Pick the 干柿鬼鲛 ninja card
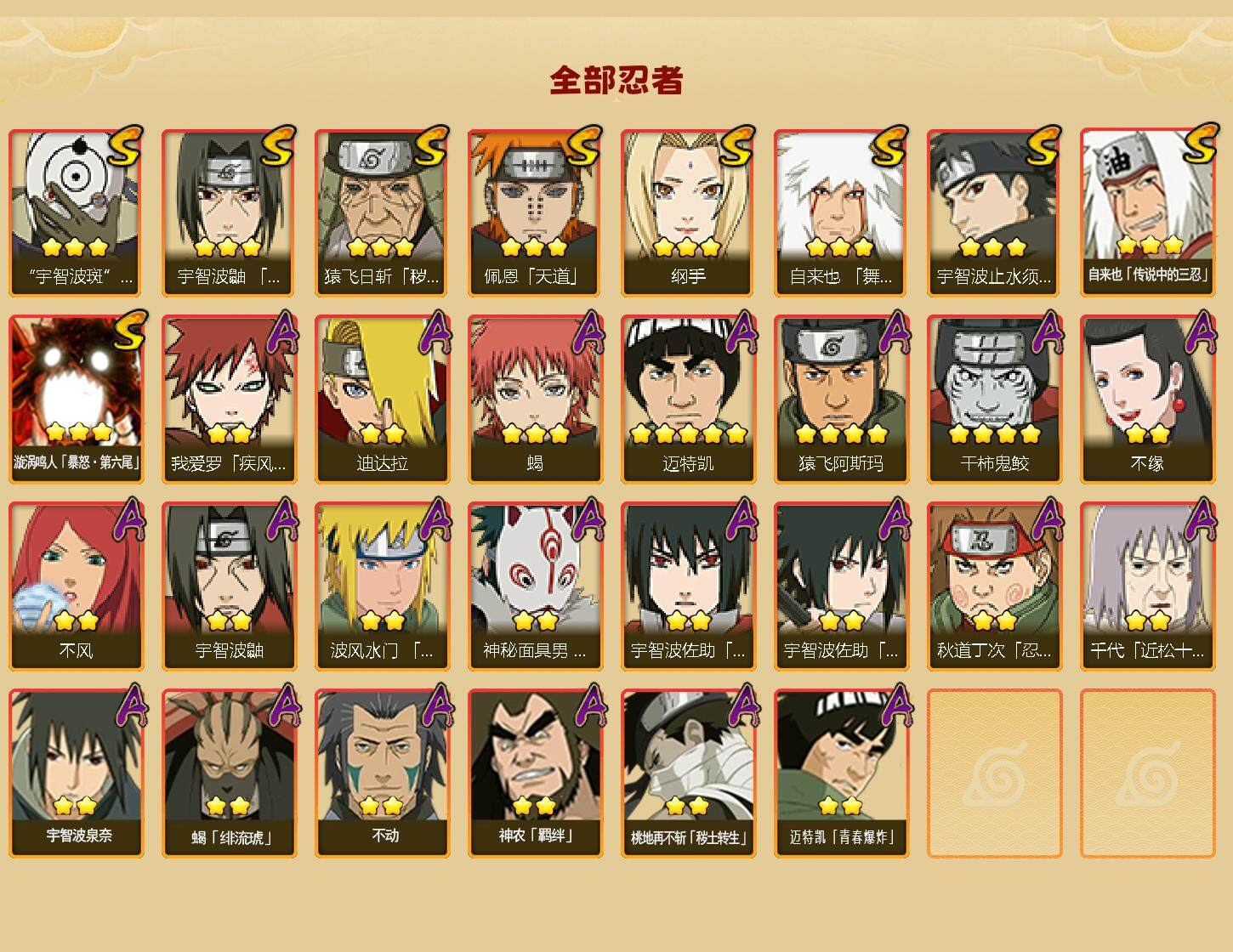This screenshot has width=1233, height=952. [x=994, y=399]
